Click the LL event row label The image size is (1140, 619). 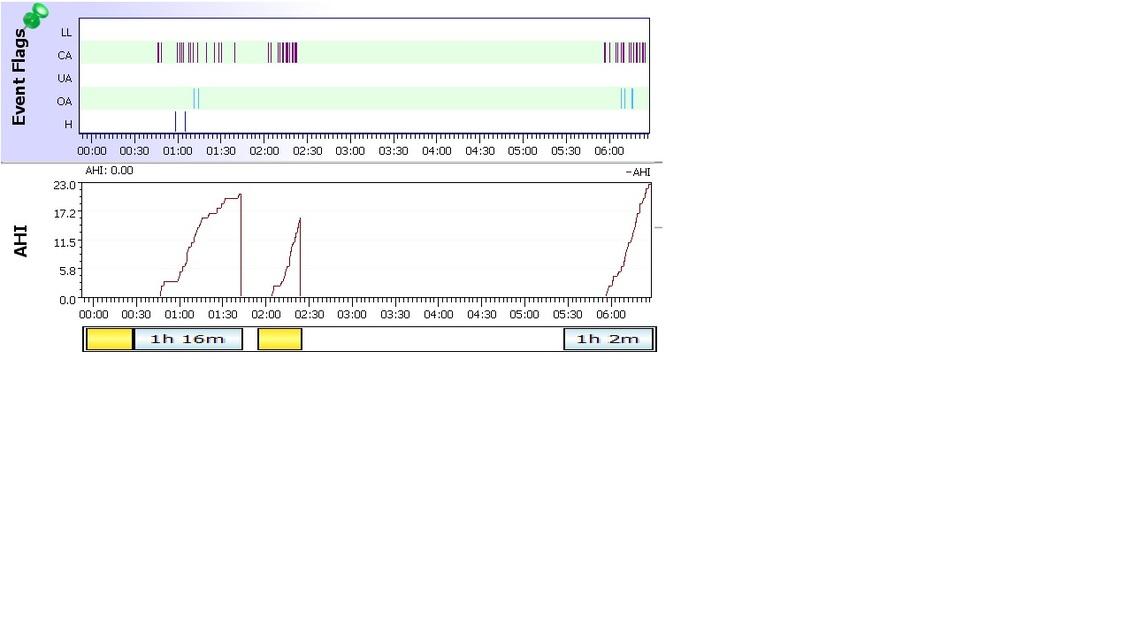(66, 32)
